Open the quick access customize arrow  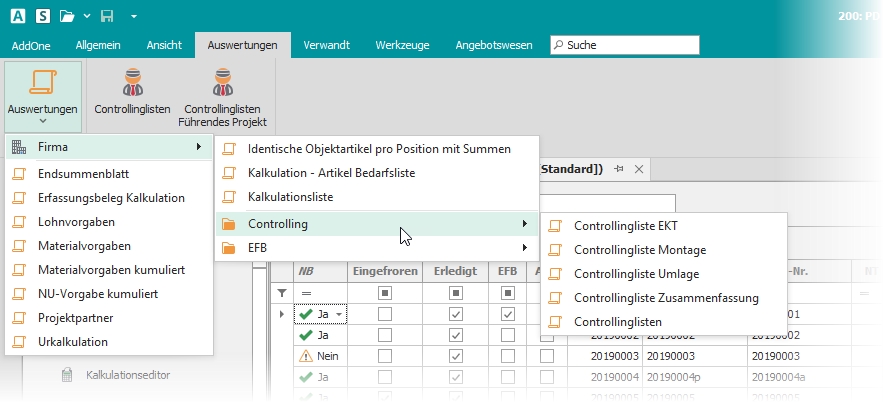pyautogui.click(x=134, y=16)
